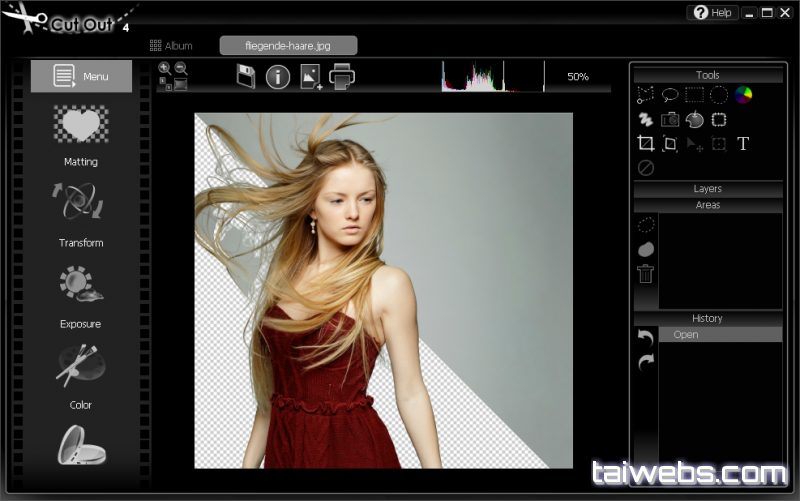Screen dimensions: 800x501
Task: Select the Open entry in History
Action: (x=720, y=335)
